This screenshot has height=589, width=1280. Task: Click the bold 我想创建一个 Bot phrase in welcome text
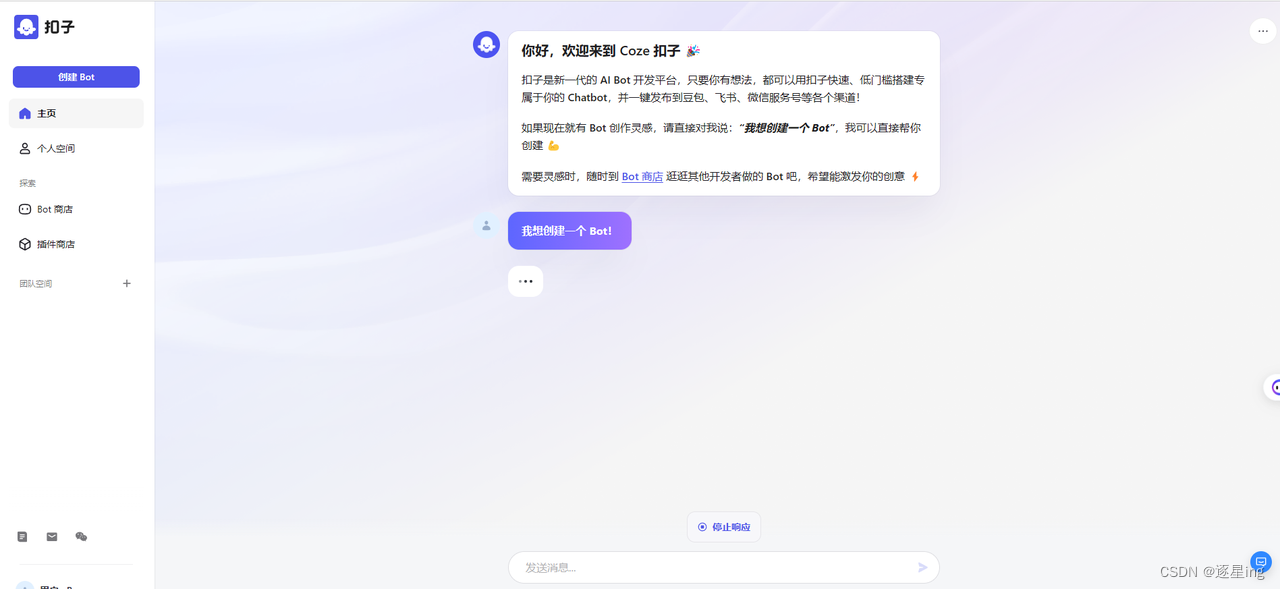(x=787, y=128)
